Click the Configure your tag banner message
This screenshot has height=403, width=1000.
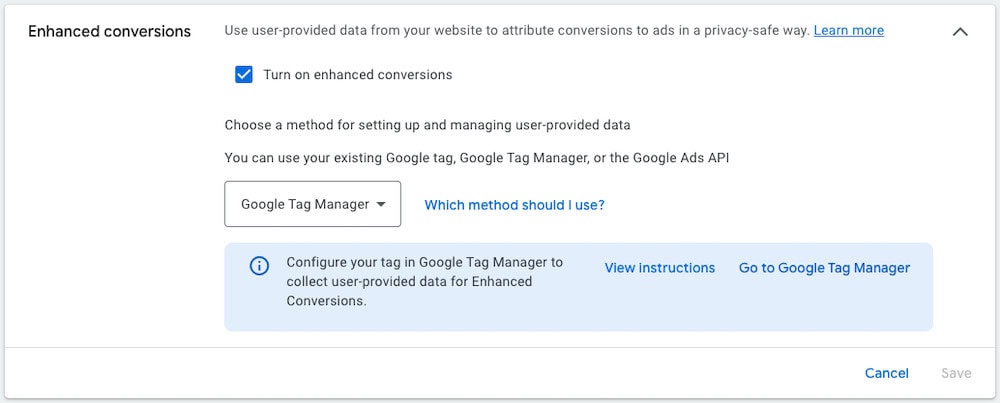tap(425, 281)
